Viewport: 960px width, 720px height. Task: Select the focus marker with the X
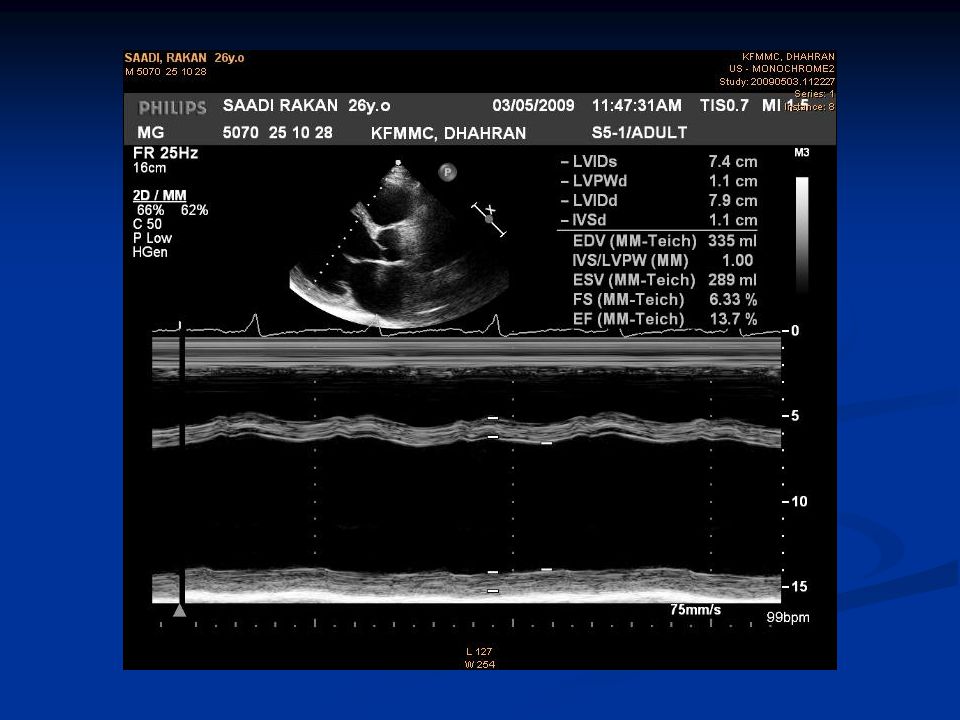(x=489, y=219)
